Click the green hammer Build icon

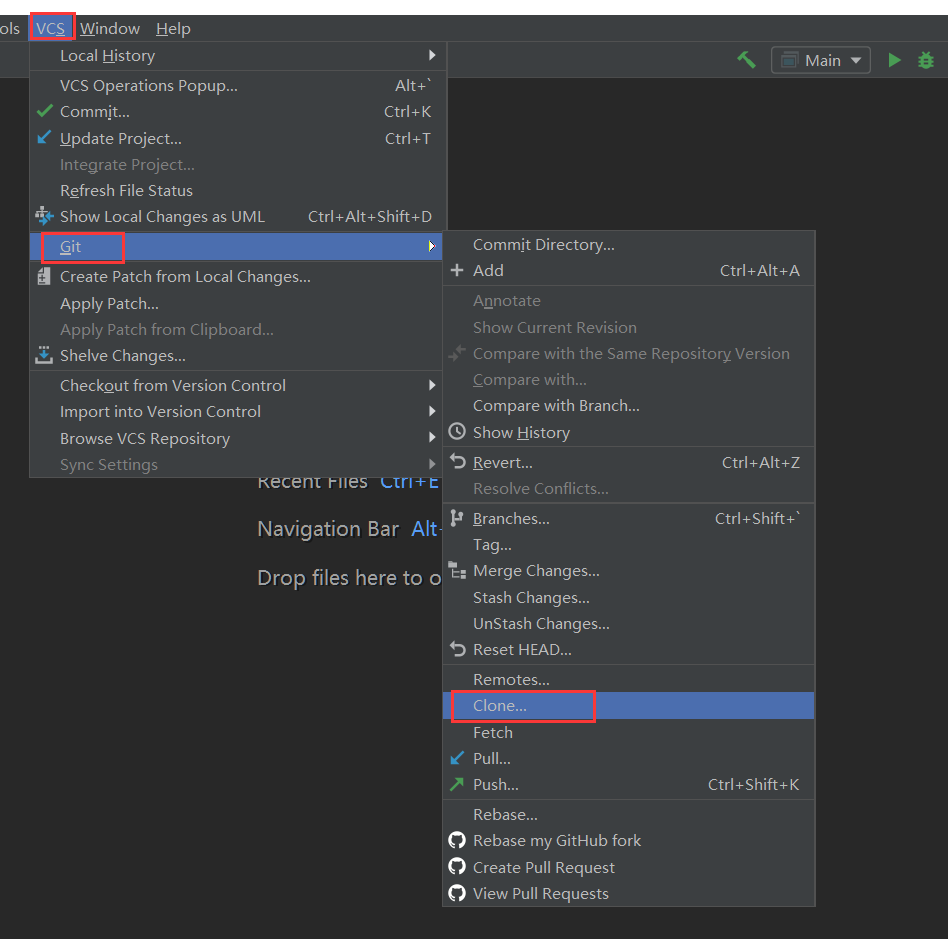(x=746, y=60)
